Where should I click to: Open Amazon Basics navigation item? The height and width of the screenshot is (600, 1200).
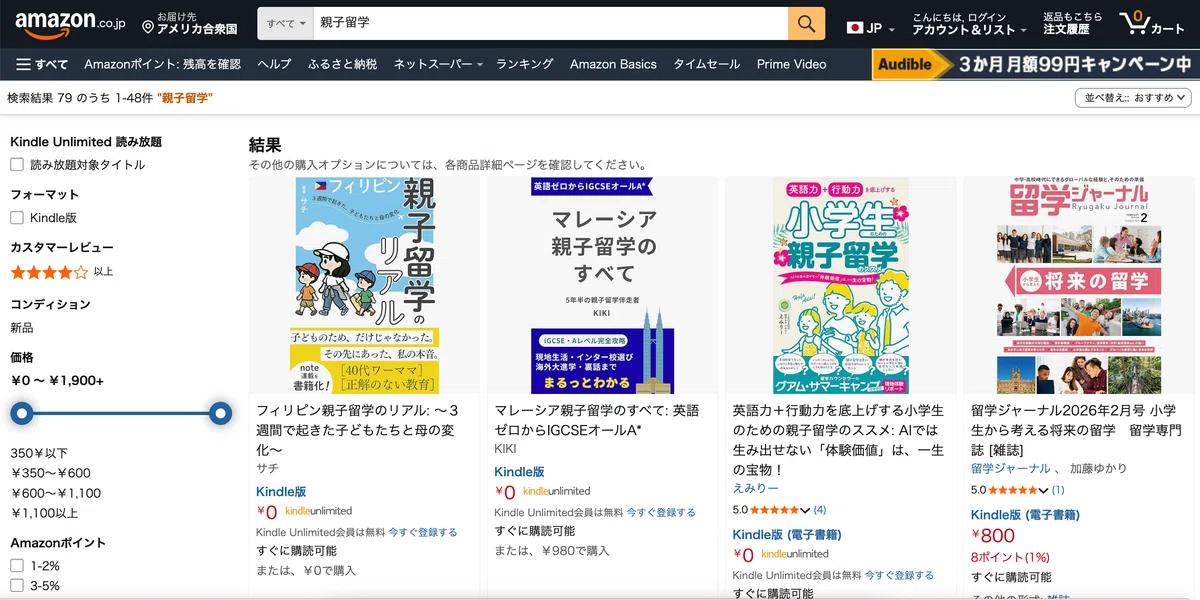[613, 64]
